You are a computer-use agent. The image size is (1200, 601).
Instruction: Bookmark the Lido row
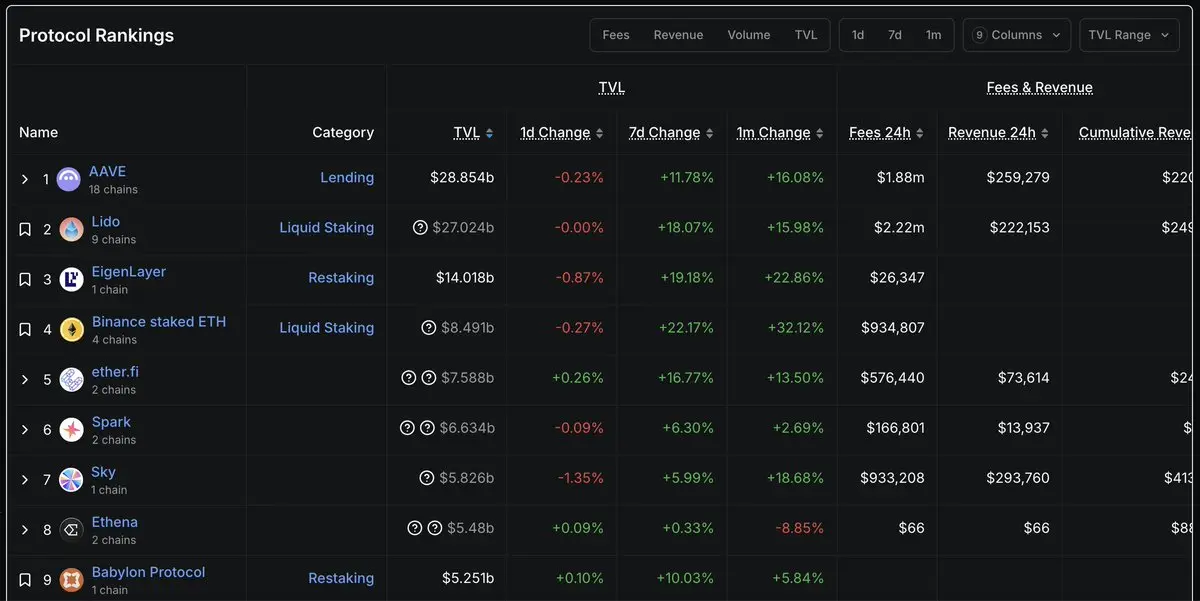pyautogui.click(x=25, y=230)
